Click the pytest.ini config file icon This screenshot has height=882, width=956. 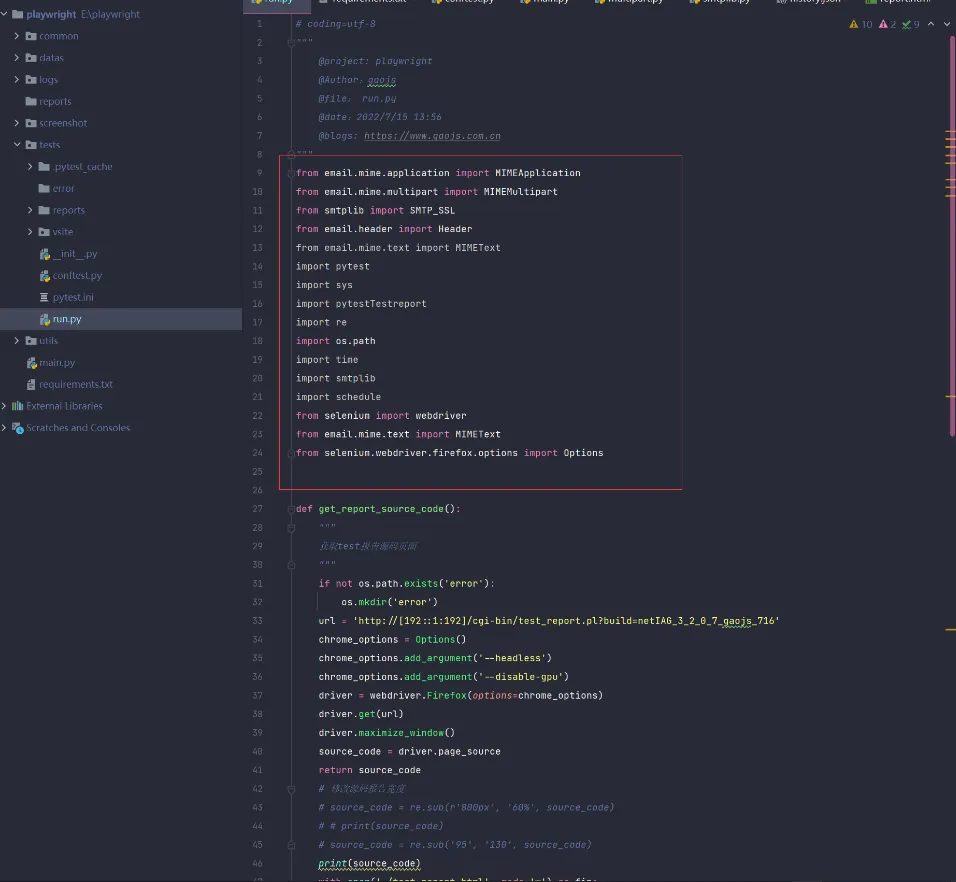pyautogui.click(x=44, y=297)
